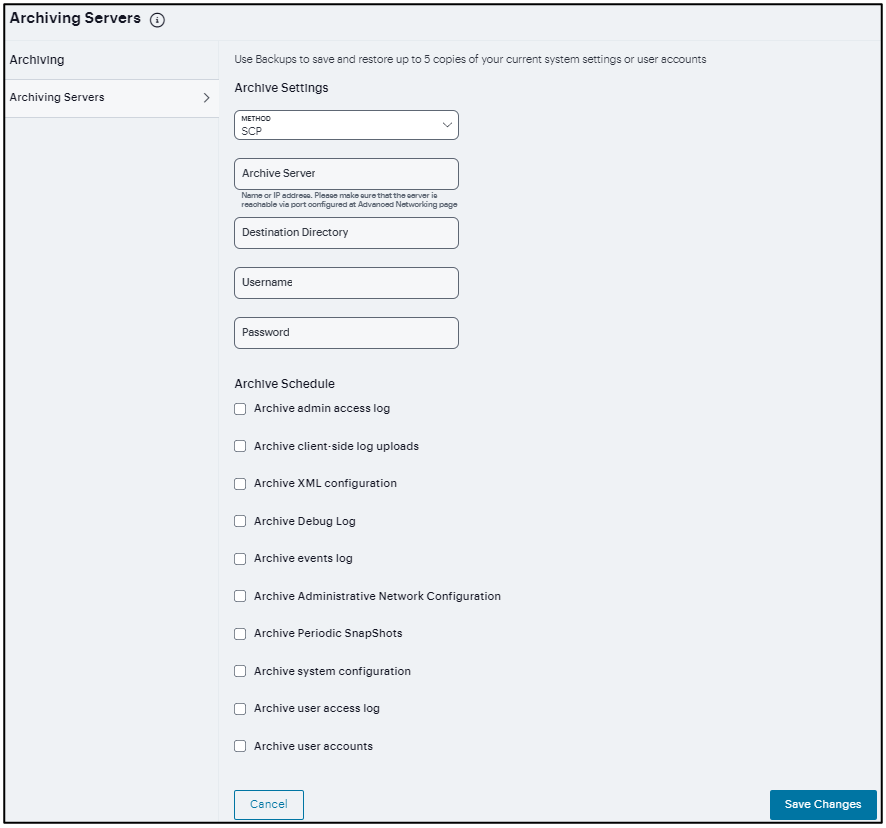Check Archive Debug Log
Viewport: 886px width, 828px height.
[x=240, y=521]
